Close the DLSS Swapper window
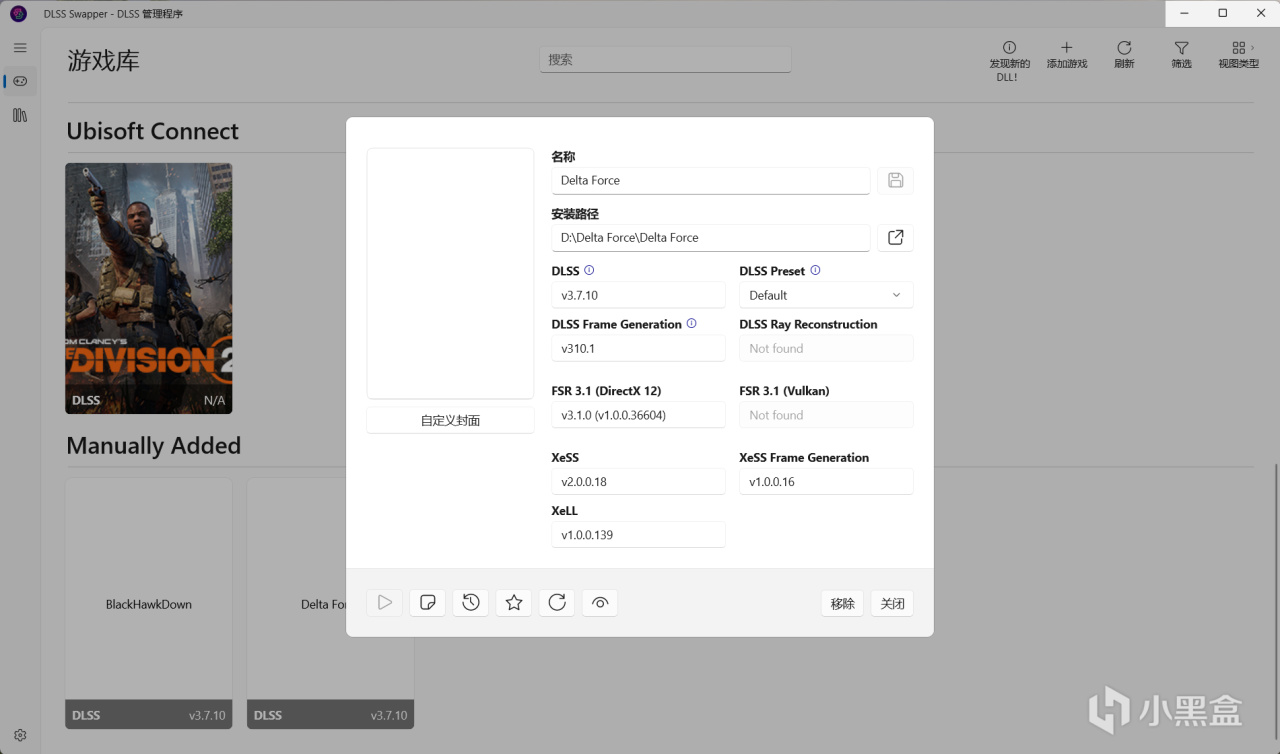Image resolution: width=1280 pixels, height=754 pixels. pyautogui.click(x=1261, y=13)
